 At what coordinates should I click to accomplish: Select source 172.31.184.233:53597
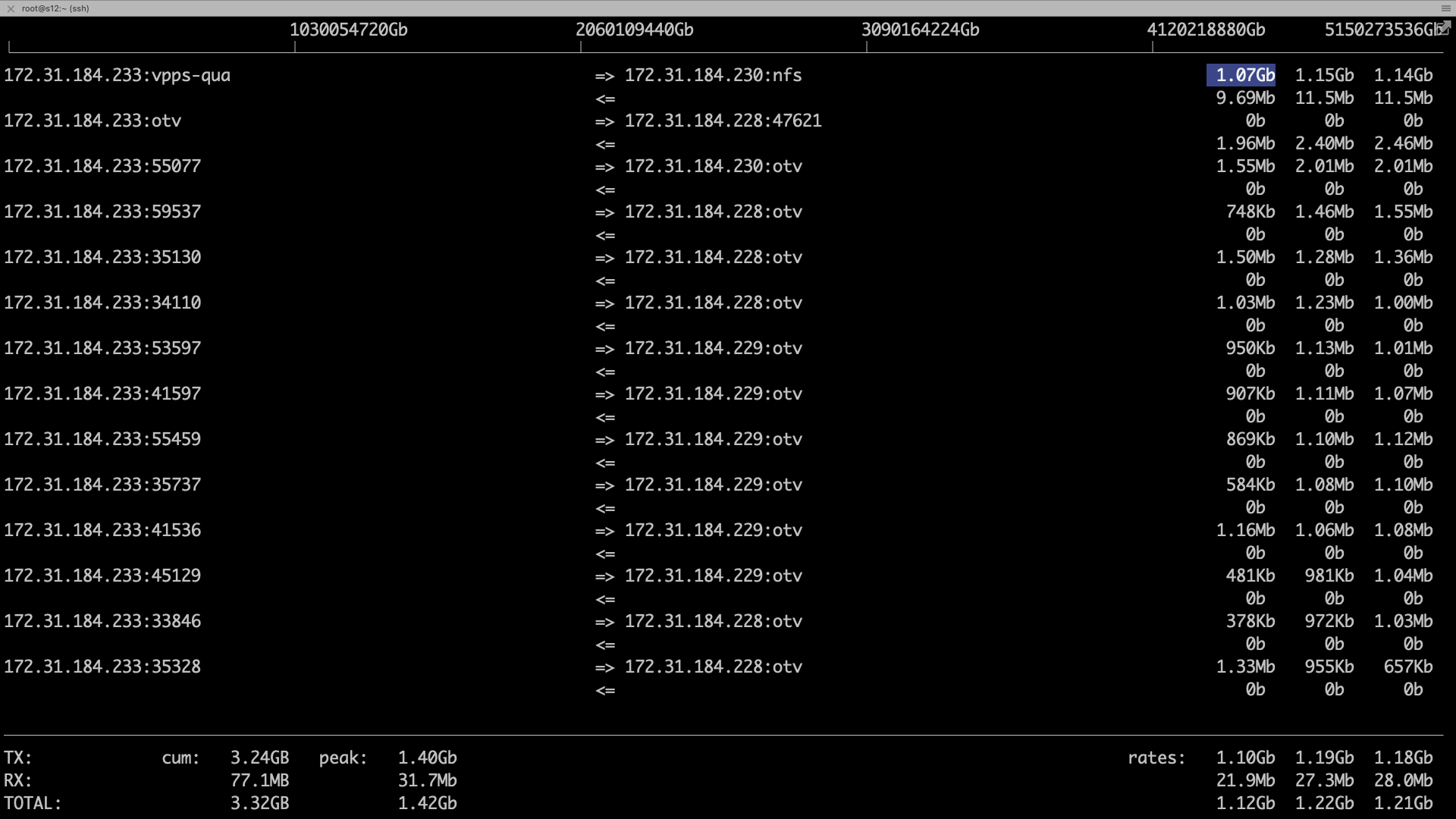tap(102, 348)
